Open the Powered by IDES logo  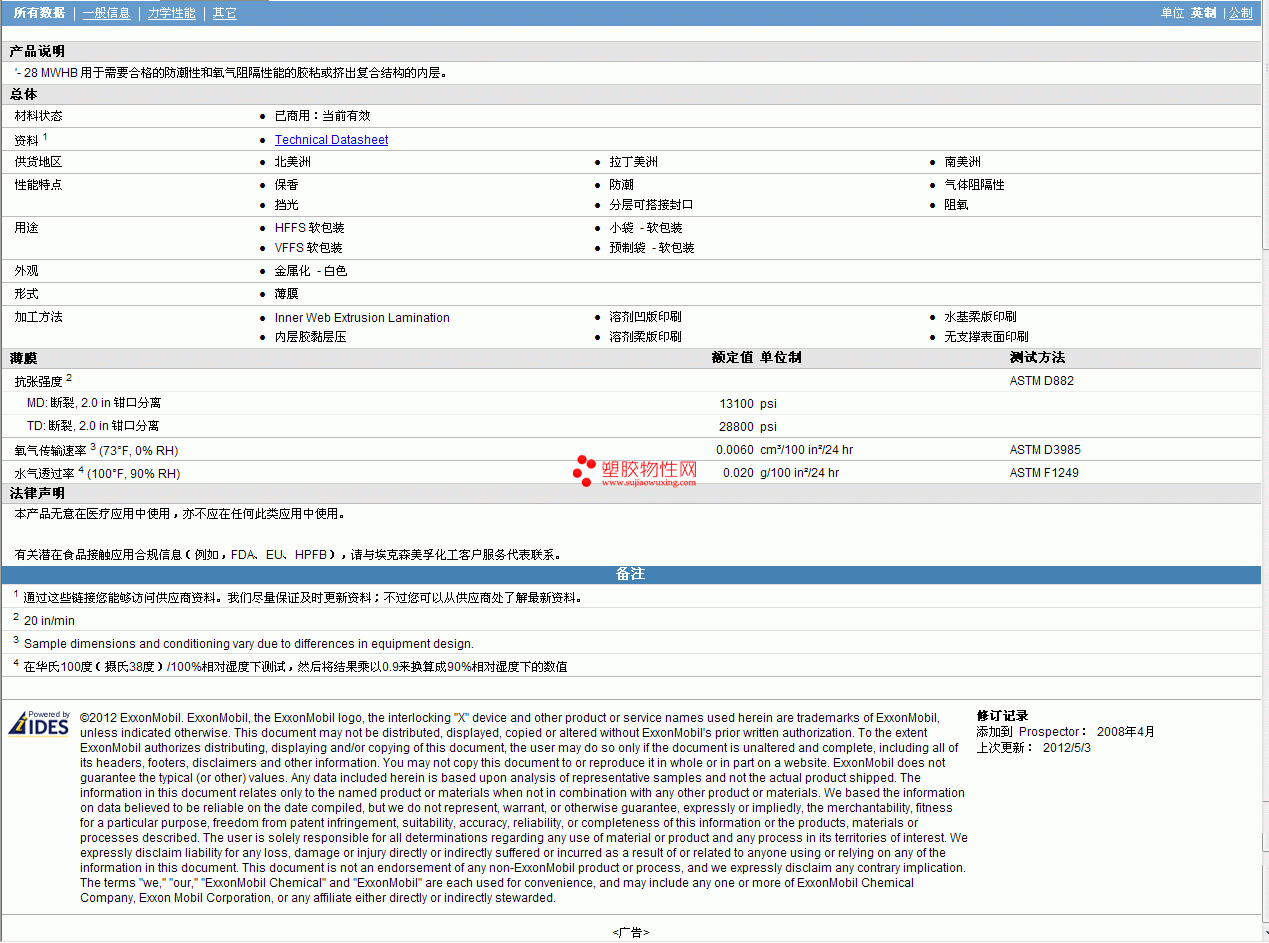(39, 723)
